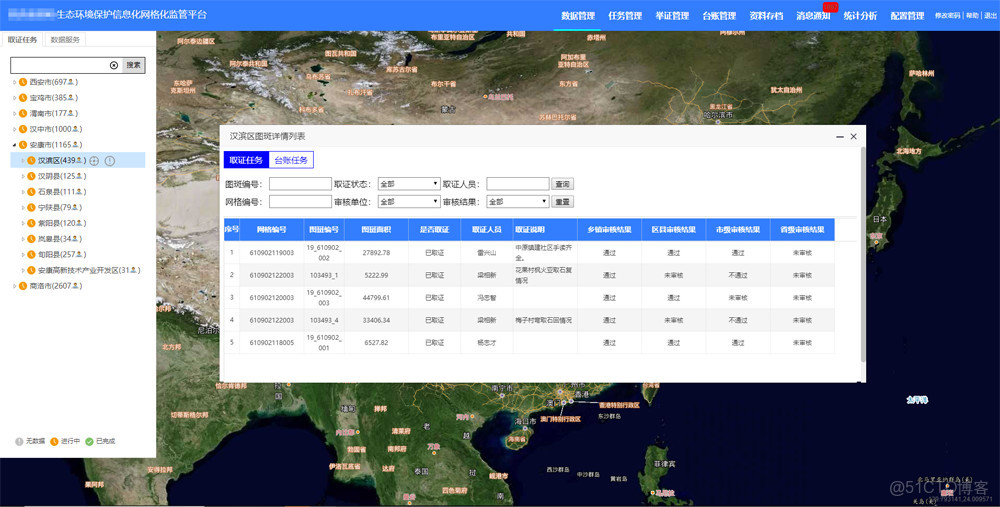Click the 帮助 link
The width and height of the screenshot is (1000, 507).
[x=972, y=16]
